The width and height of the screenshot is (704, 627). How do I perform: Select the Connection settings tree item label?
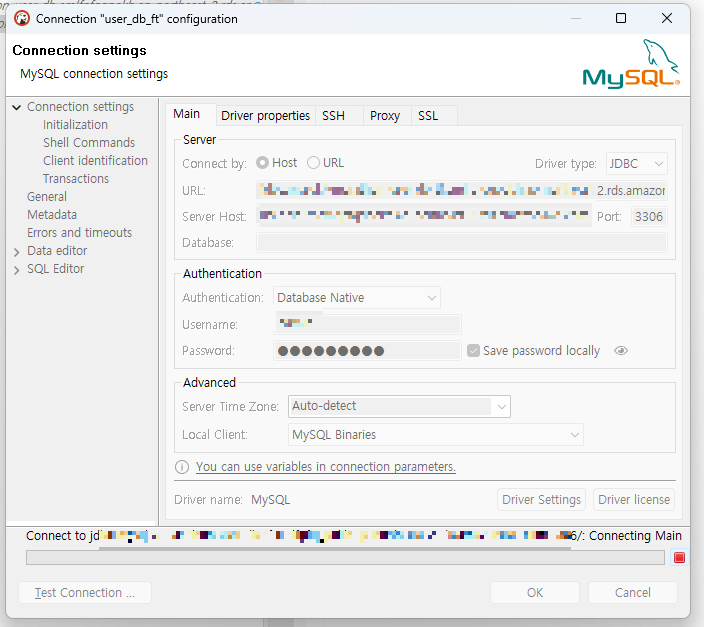80,107
